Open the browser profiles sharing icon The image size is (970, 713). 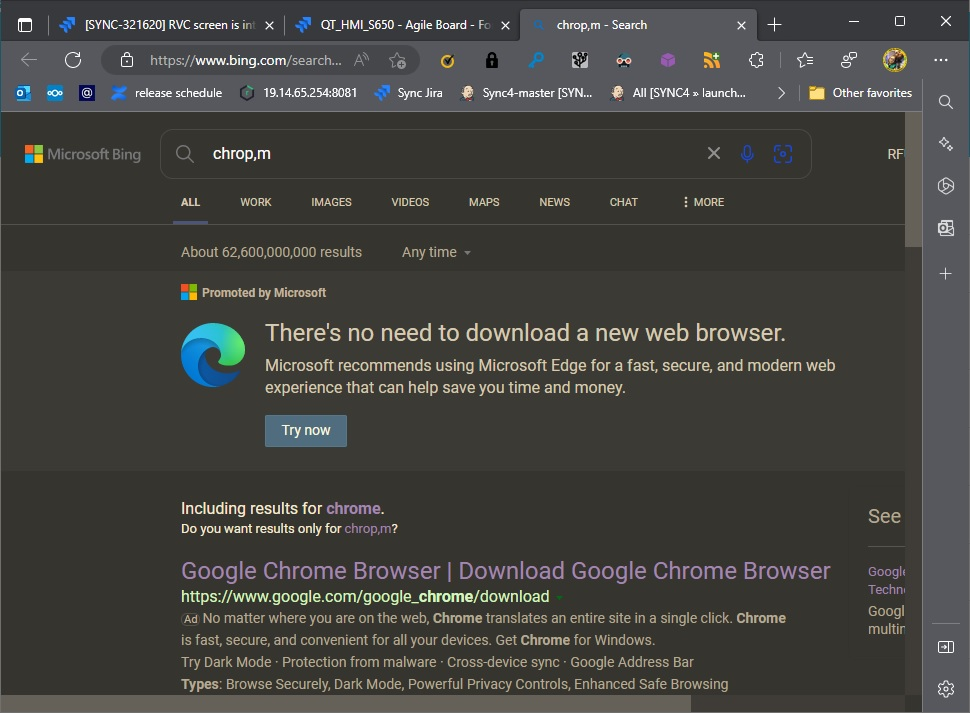point(849,60)
